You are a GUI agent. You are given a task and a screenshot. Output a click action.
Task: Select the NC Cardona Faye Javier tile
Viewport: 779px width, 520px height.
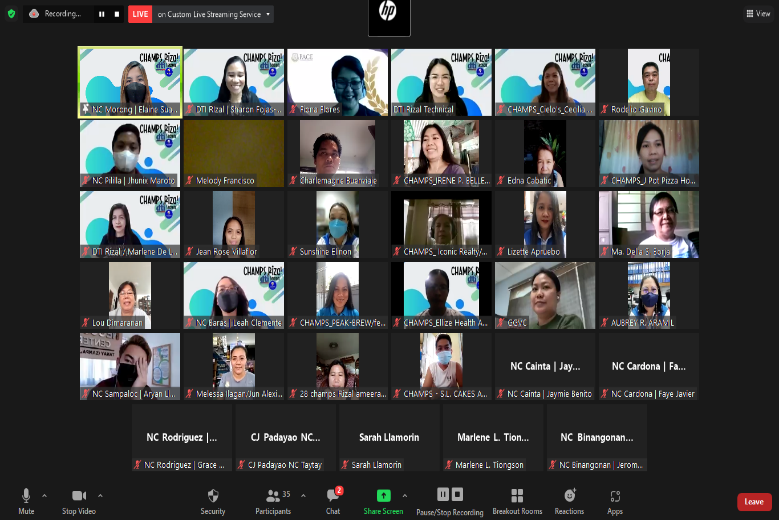[649, 366]
